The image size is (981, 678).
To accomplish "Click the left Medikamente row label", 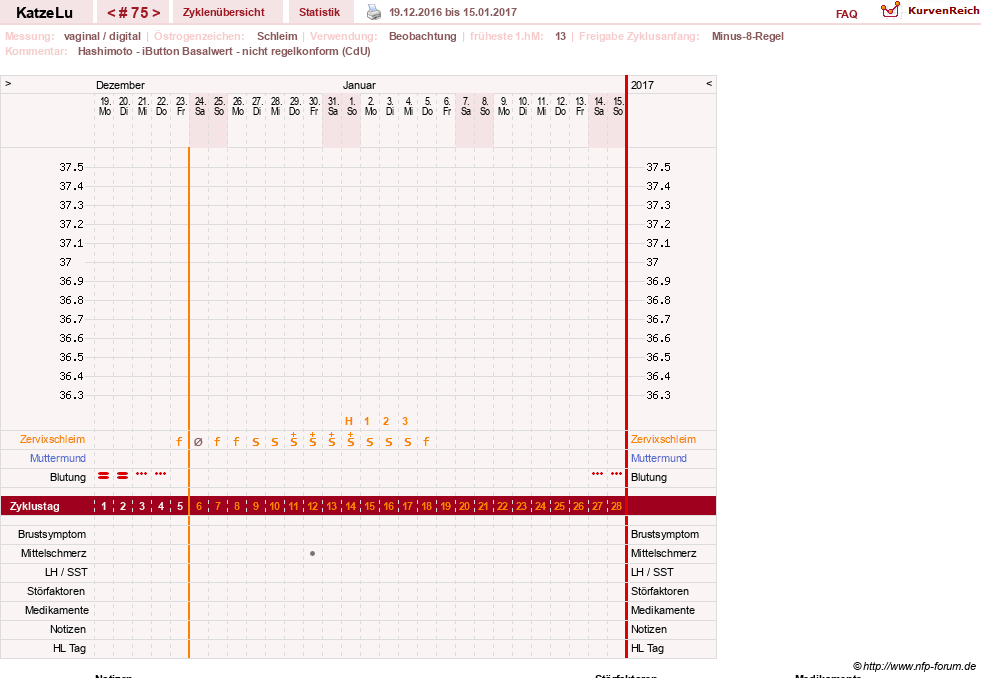I will point(57,610).
